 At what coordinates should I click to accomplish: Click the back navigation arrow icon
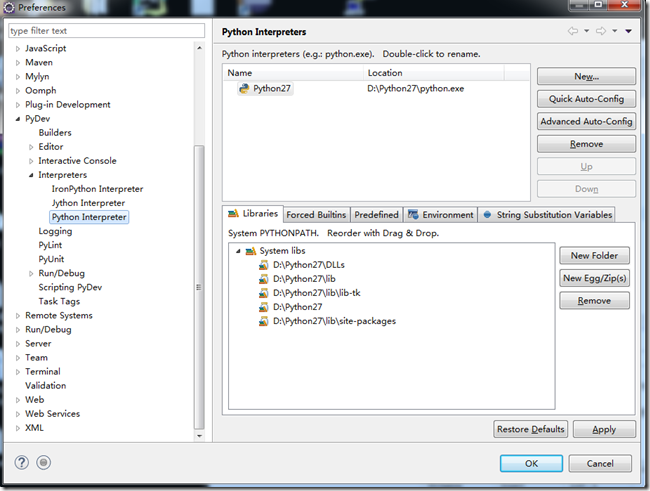573,31
